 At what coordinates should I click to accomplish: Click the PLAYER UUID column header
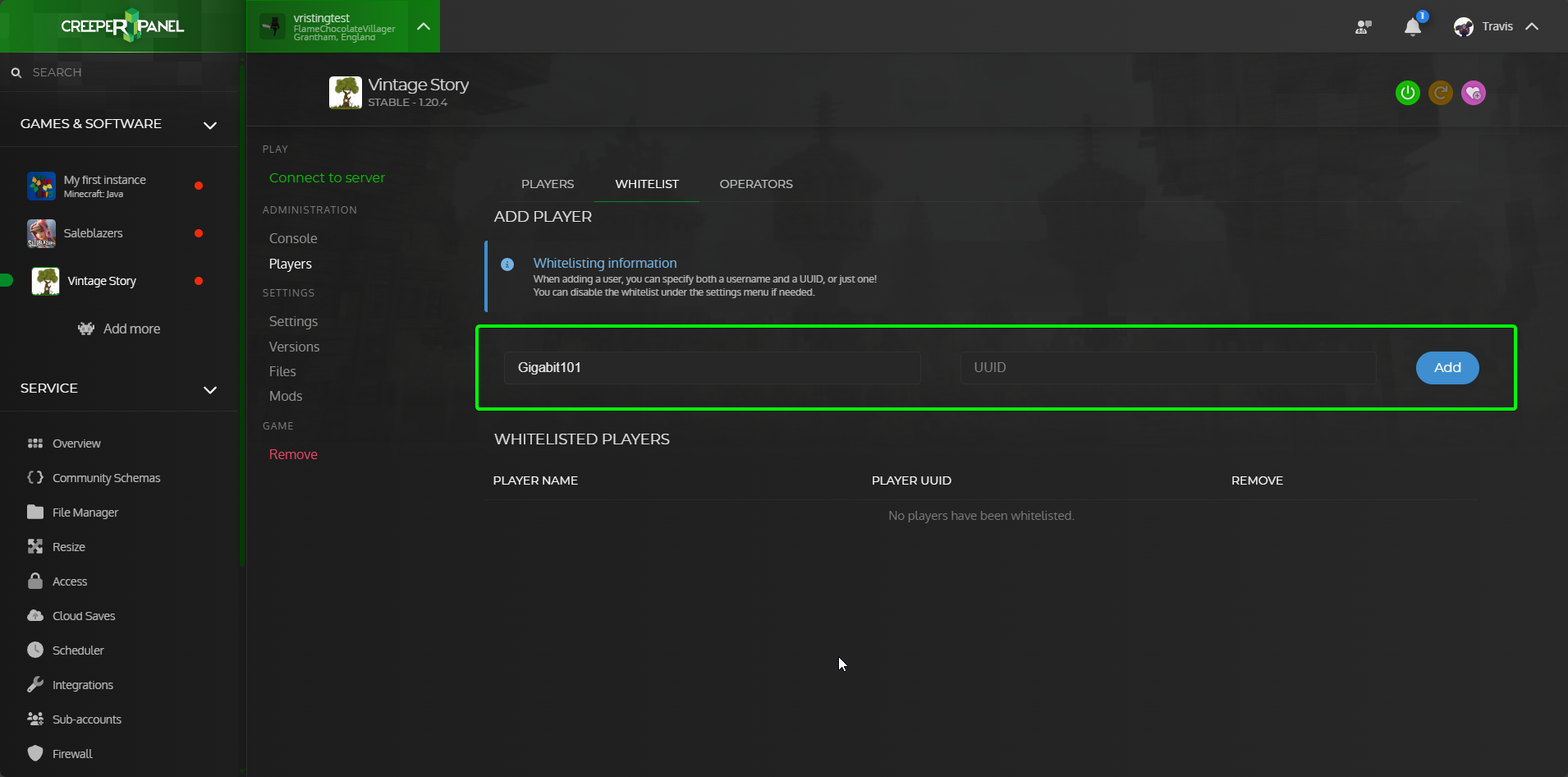(911, 480)
